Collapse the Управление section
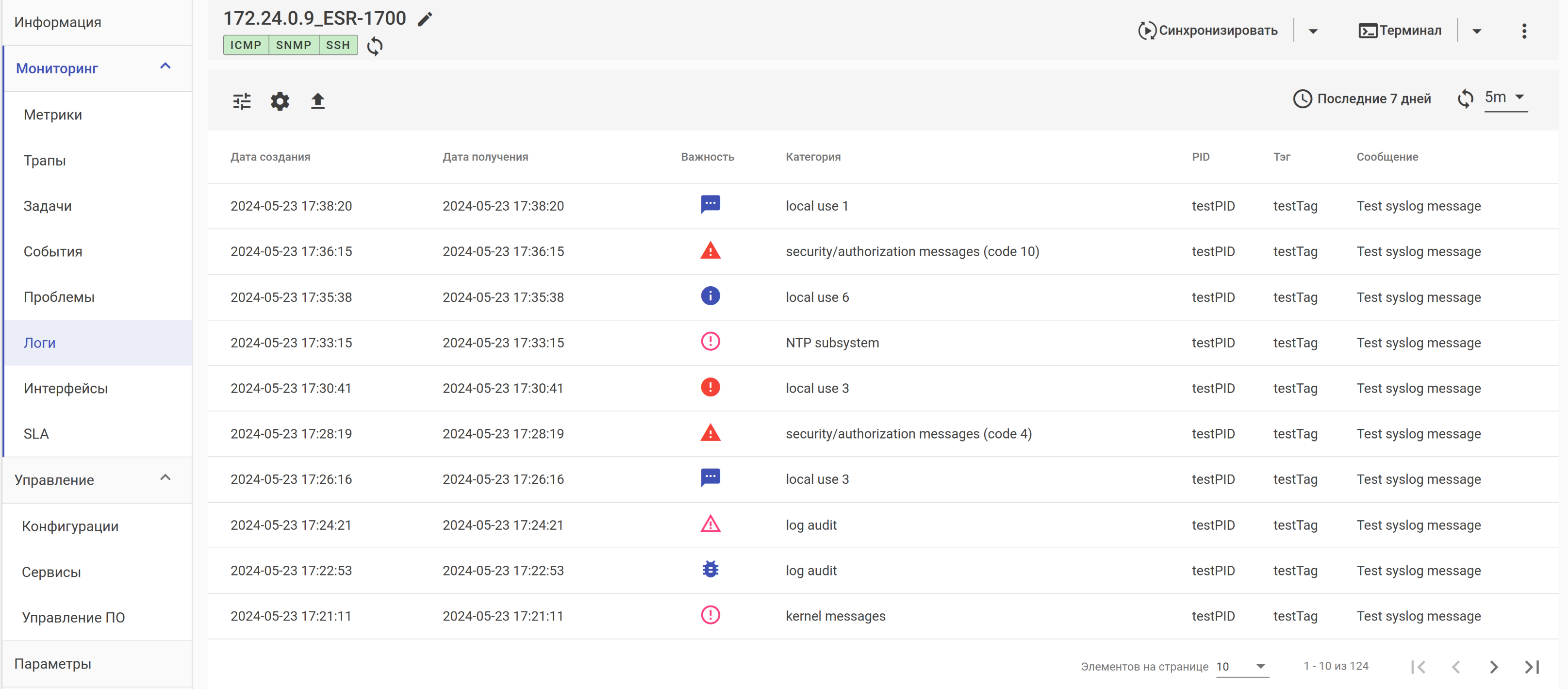The height and width of the screenshot is (689, 1568). point(165,478)
